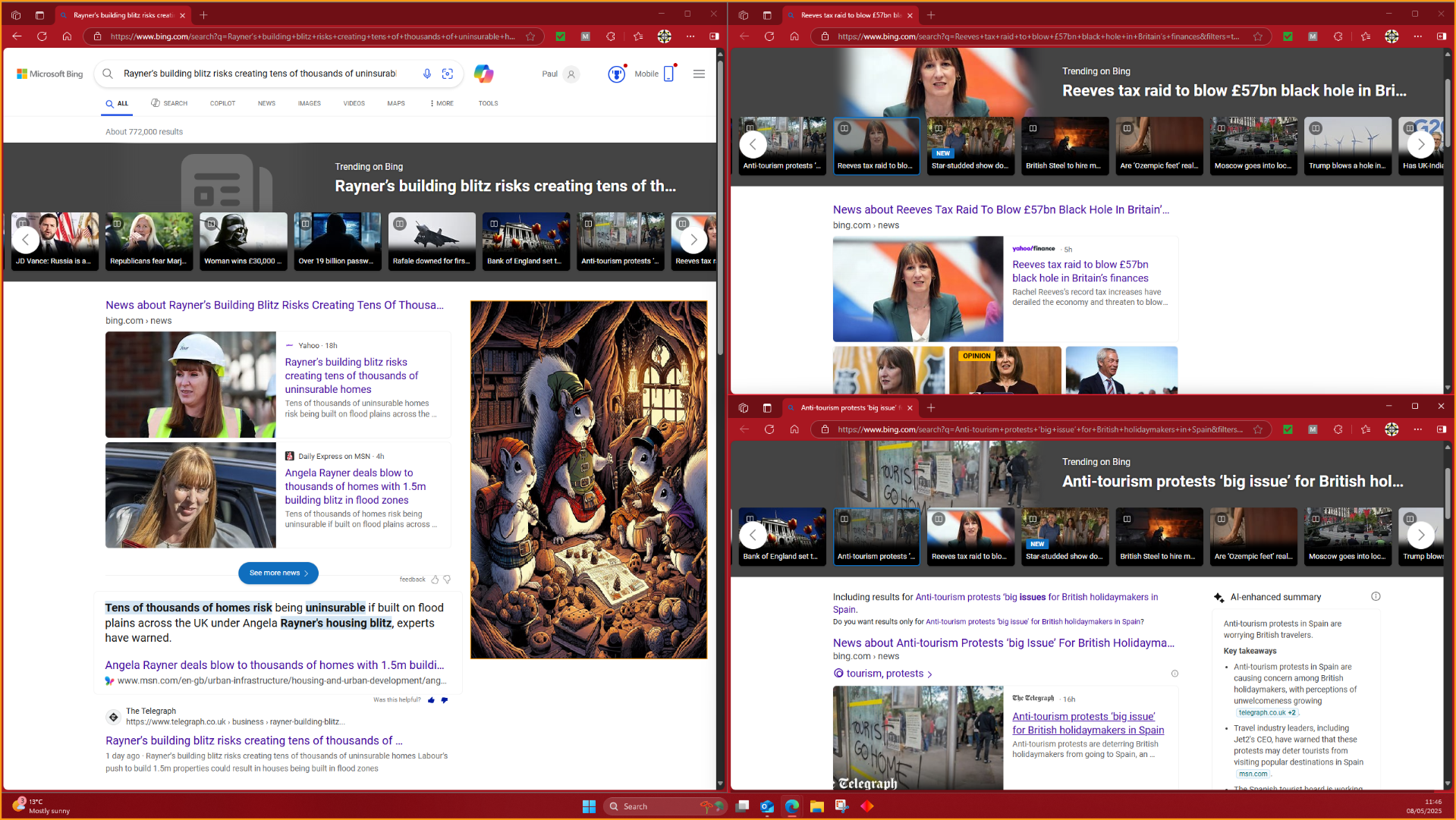Viewport: 1456px width, 820px height.
Task: Click the Windows taskbar Search box
Action: pos(664,806)
